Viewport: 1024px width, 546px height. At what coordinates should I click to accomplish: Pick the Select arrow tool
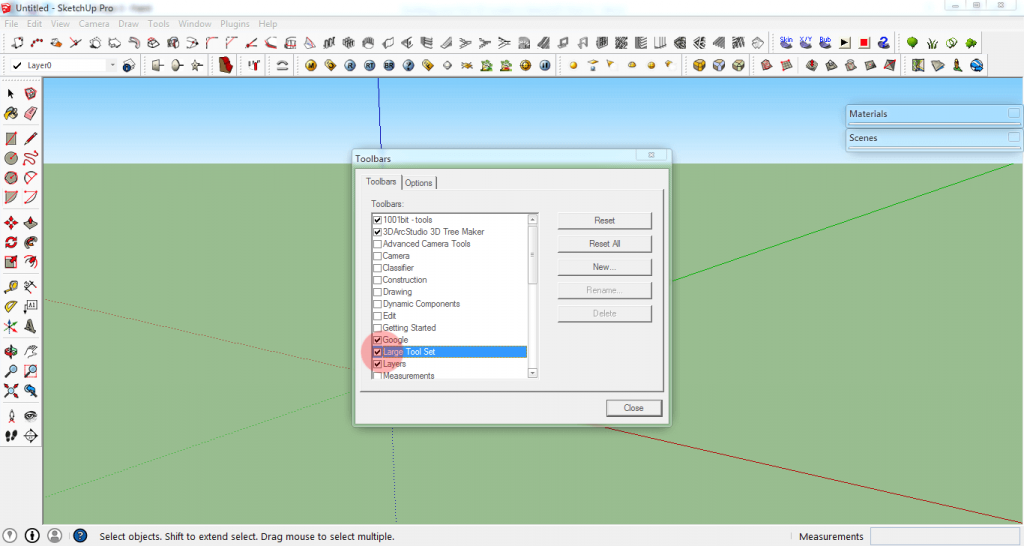click(x=11, y=93)
